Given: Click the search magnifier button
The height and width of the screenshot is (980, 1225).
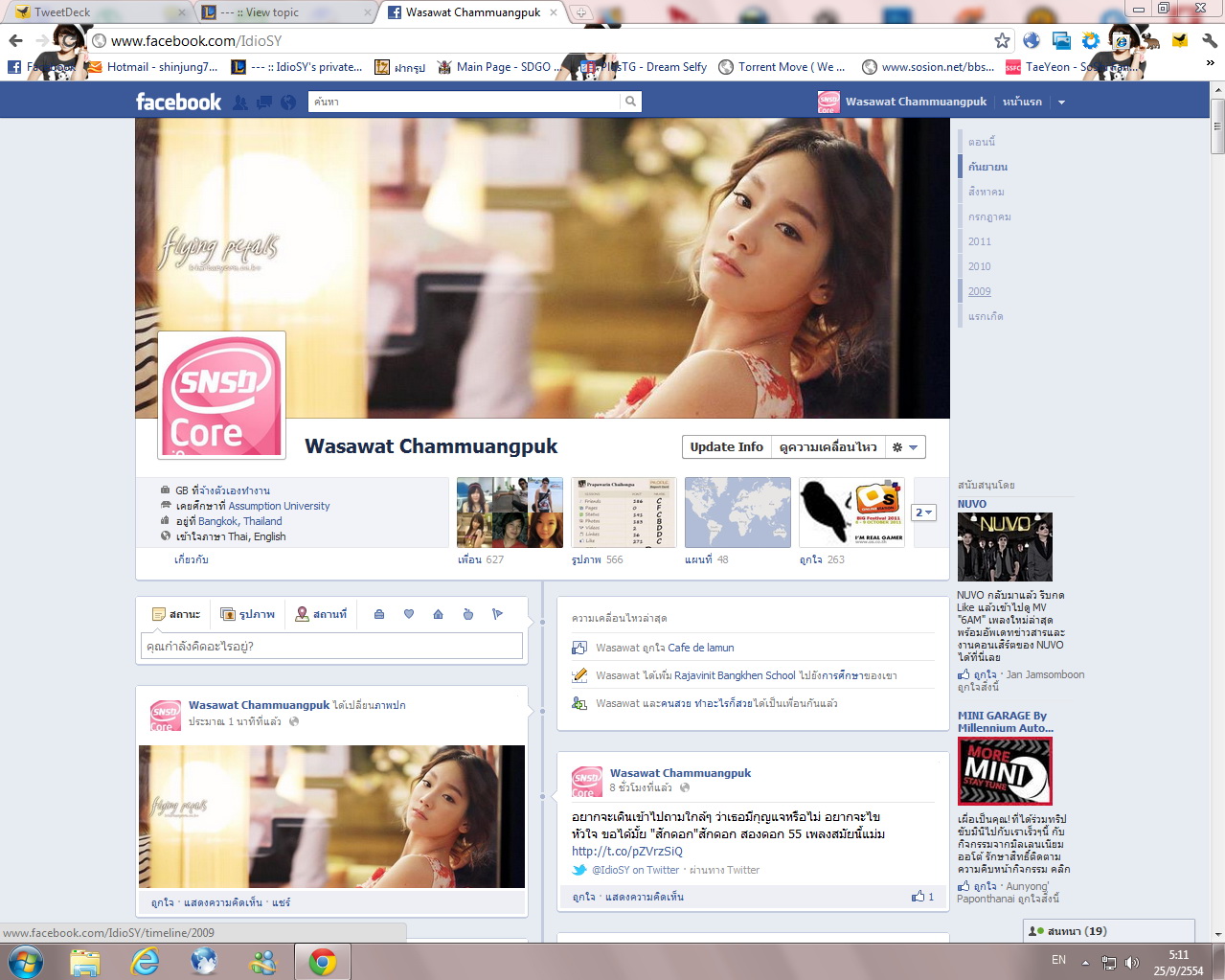Looking at the screenshot, I should click(x=630, y=102).
